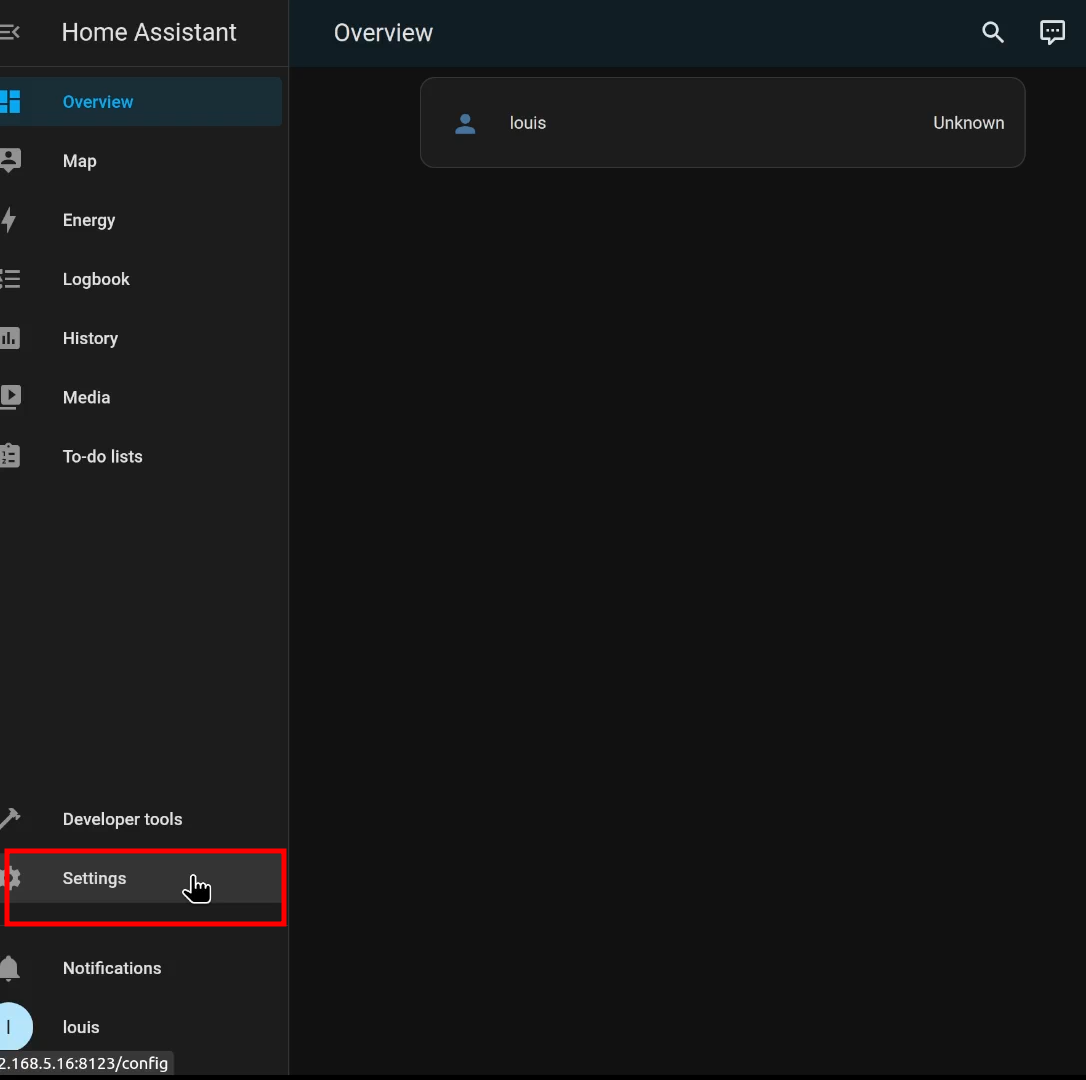This screenshot has height=1080, width=1086.
Task: Click the To-do lists clipboard icon
Action: click(x=10, y=456)
